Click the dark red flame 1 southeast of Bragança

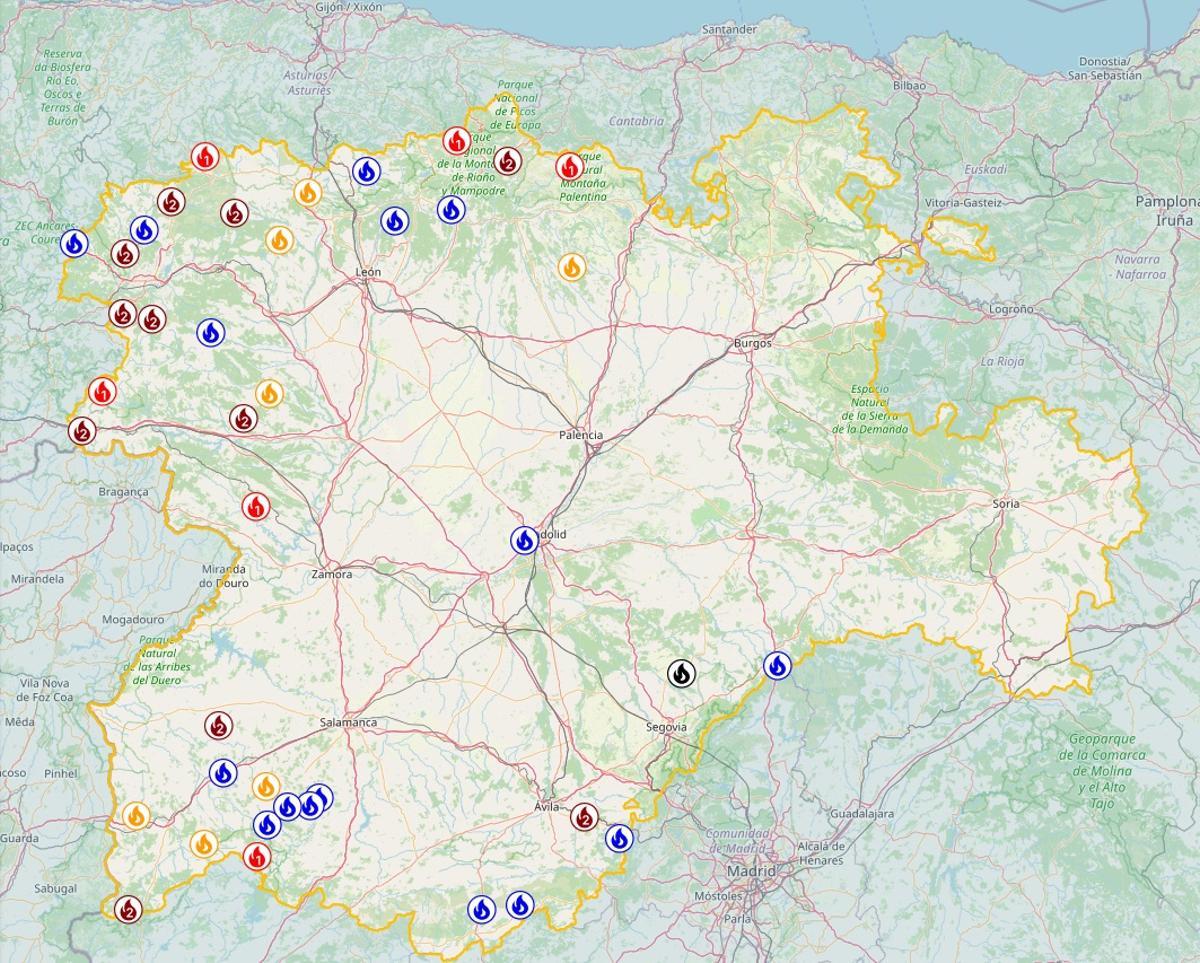pos(254,508)
